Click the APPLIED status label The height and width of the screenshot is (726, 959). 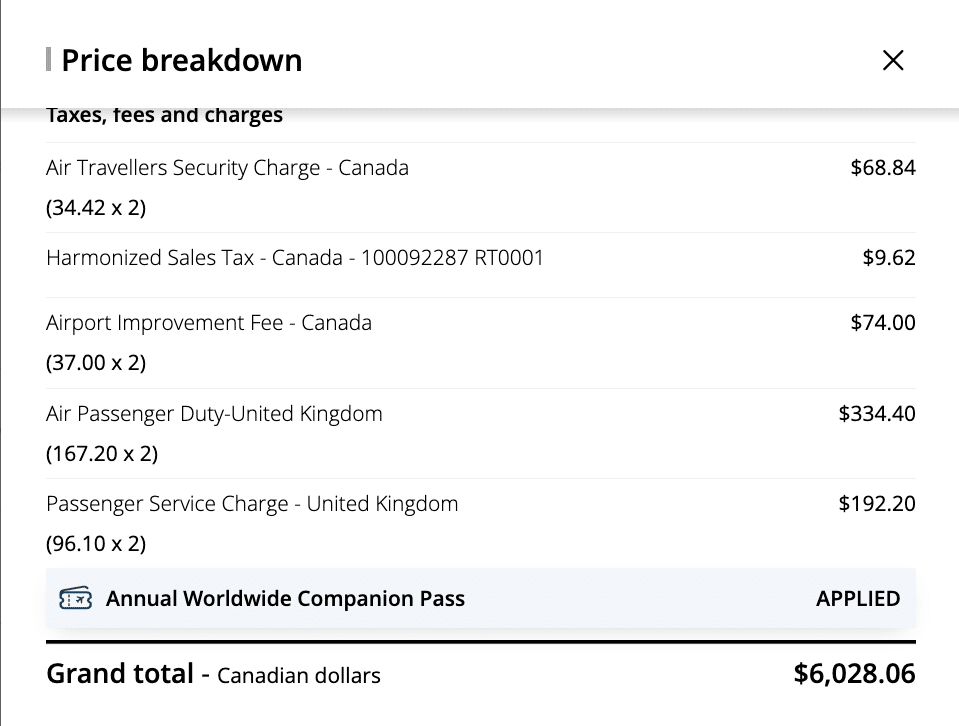pyautogui.click(x=858, y=599)
